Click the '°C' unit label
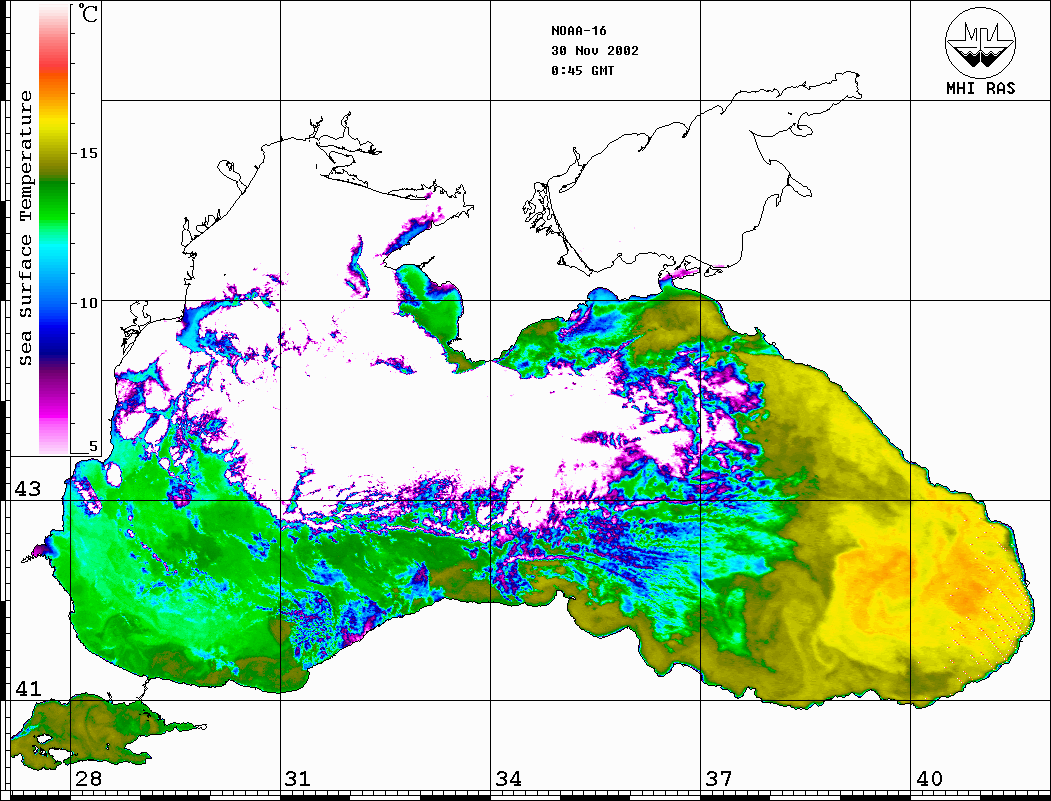The width and height of the screenshot is (1051, 801). click(88, 13)
